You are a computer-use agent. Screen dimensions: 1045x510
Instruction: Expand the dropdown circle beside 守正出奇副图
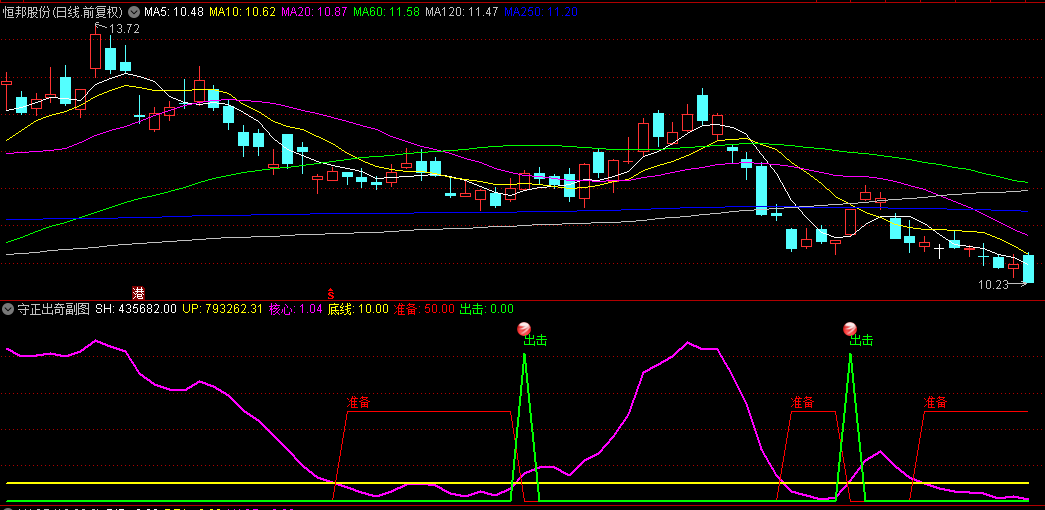[9, 309]
